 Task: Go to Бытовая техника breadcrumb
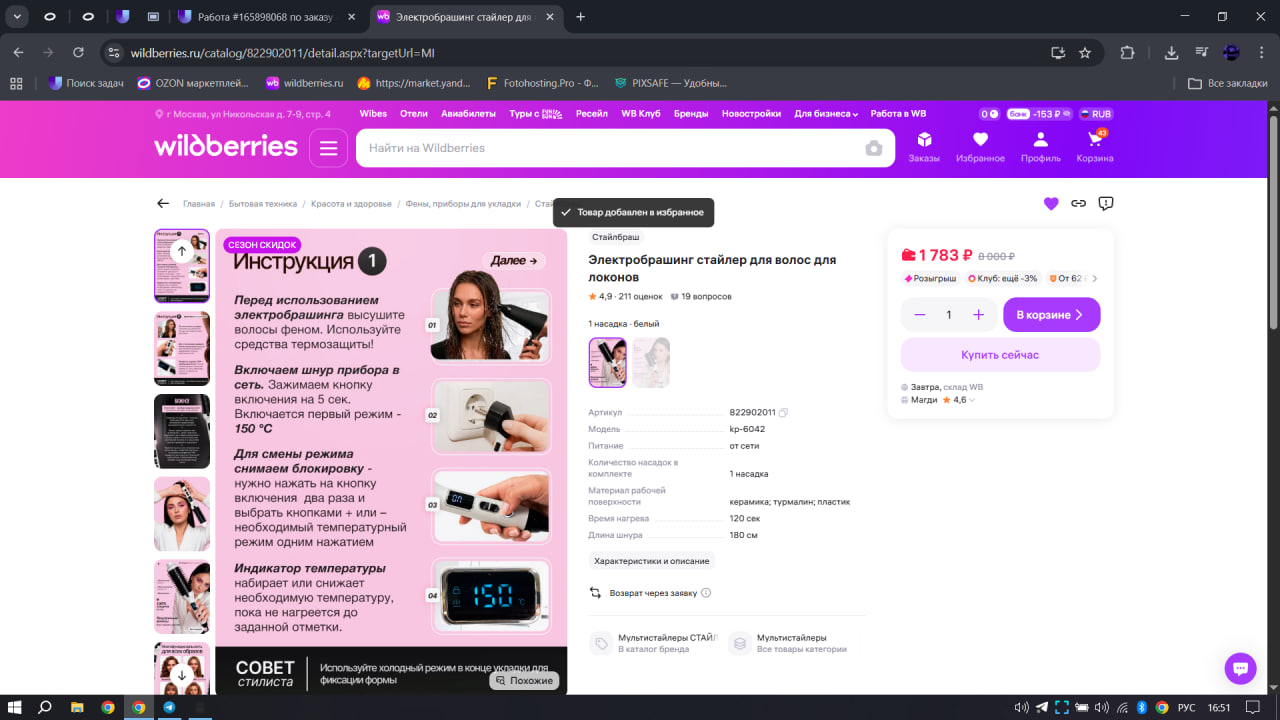pyautogui.click(x=263, y=204)
